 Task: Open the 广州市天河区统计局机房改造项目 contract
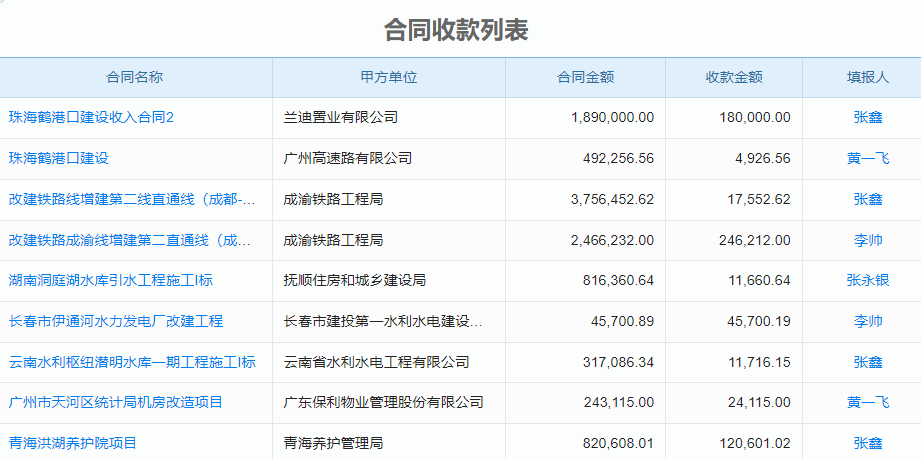coord(116,402)
